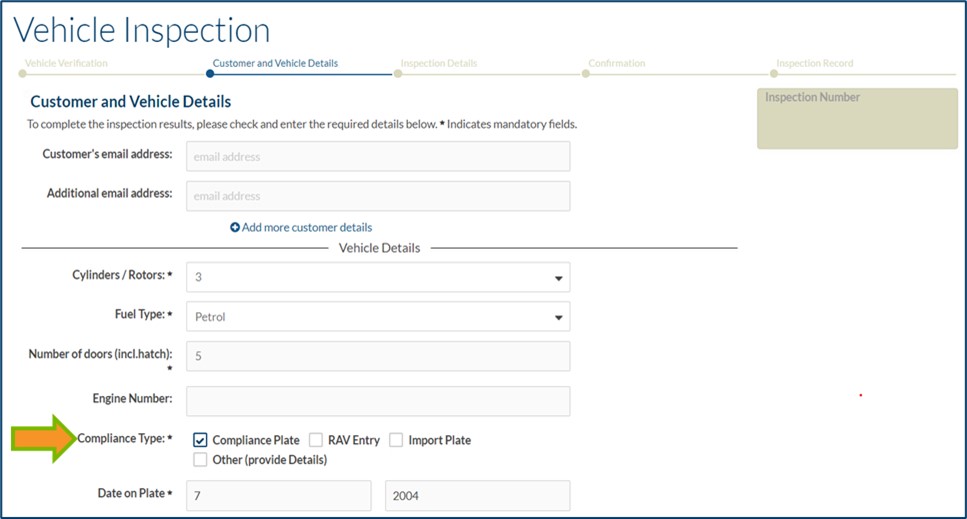
Task: Click the Inspection Details step dot
Action: pyautogui.click(x=398, y=73)
